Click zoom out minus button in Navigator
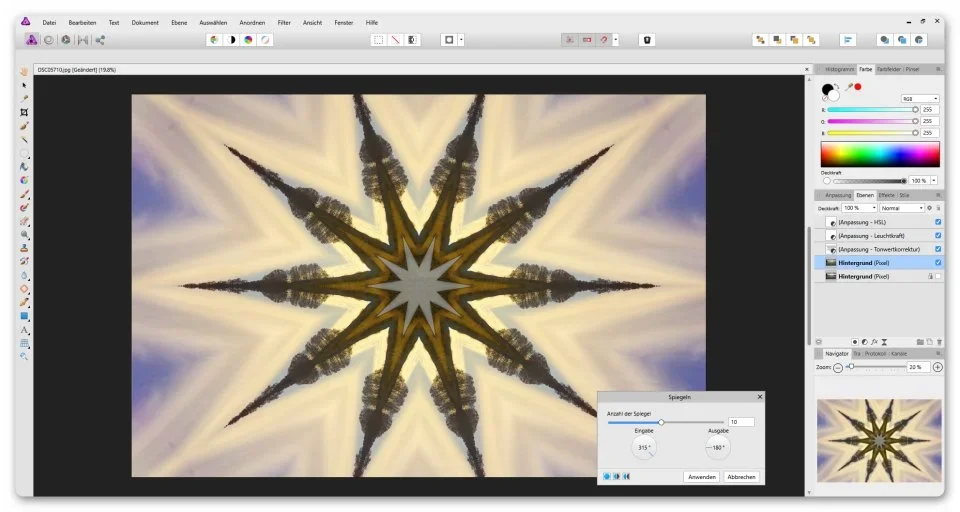 click(838, 367)
